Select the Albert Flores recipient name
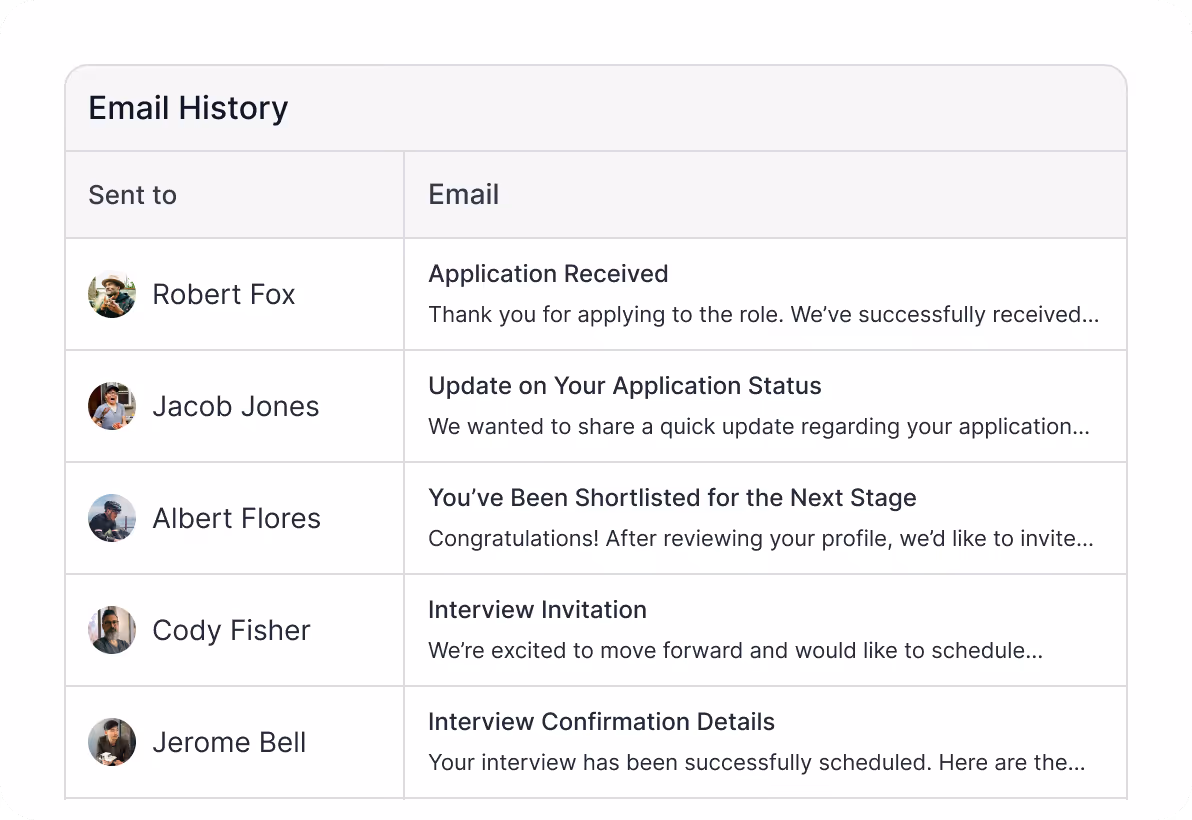This screenshot has height=820, width=1192. 237,518
